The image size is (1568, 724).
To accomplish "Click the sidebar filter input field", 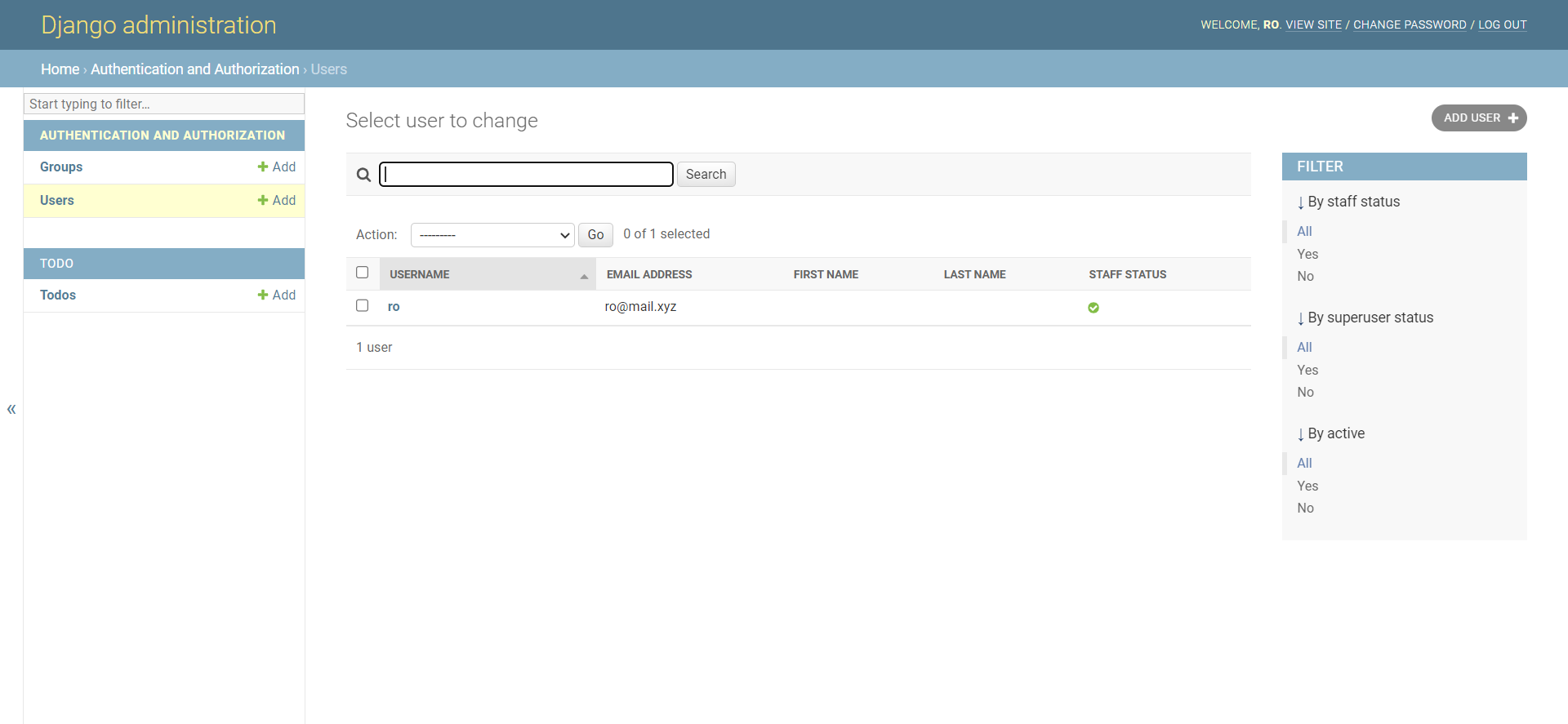I will 164,104.
